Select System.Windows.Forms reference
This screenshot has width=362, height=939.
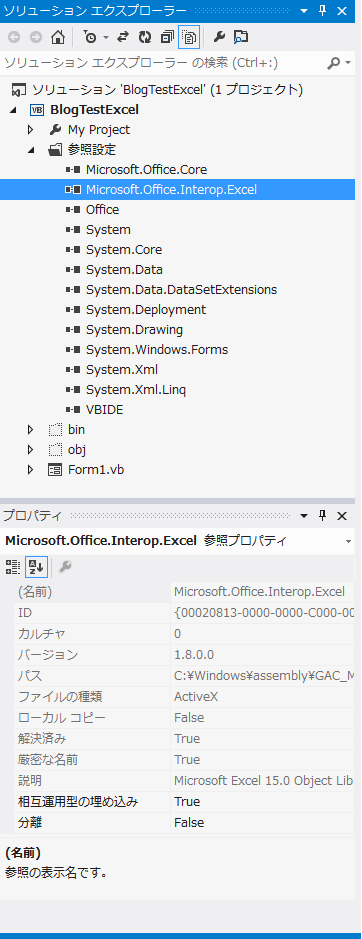click(x=157, y=350)
